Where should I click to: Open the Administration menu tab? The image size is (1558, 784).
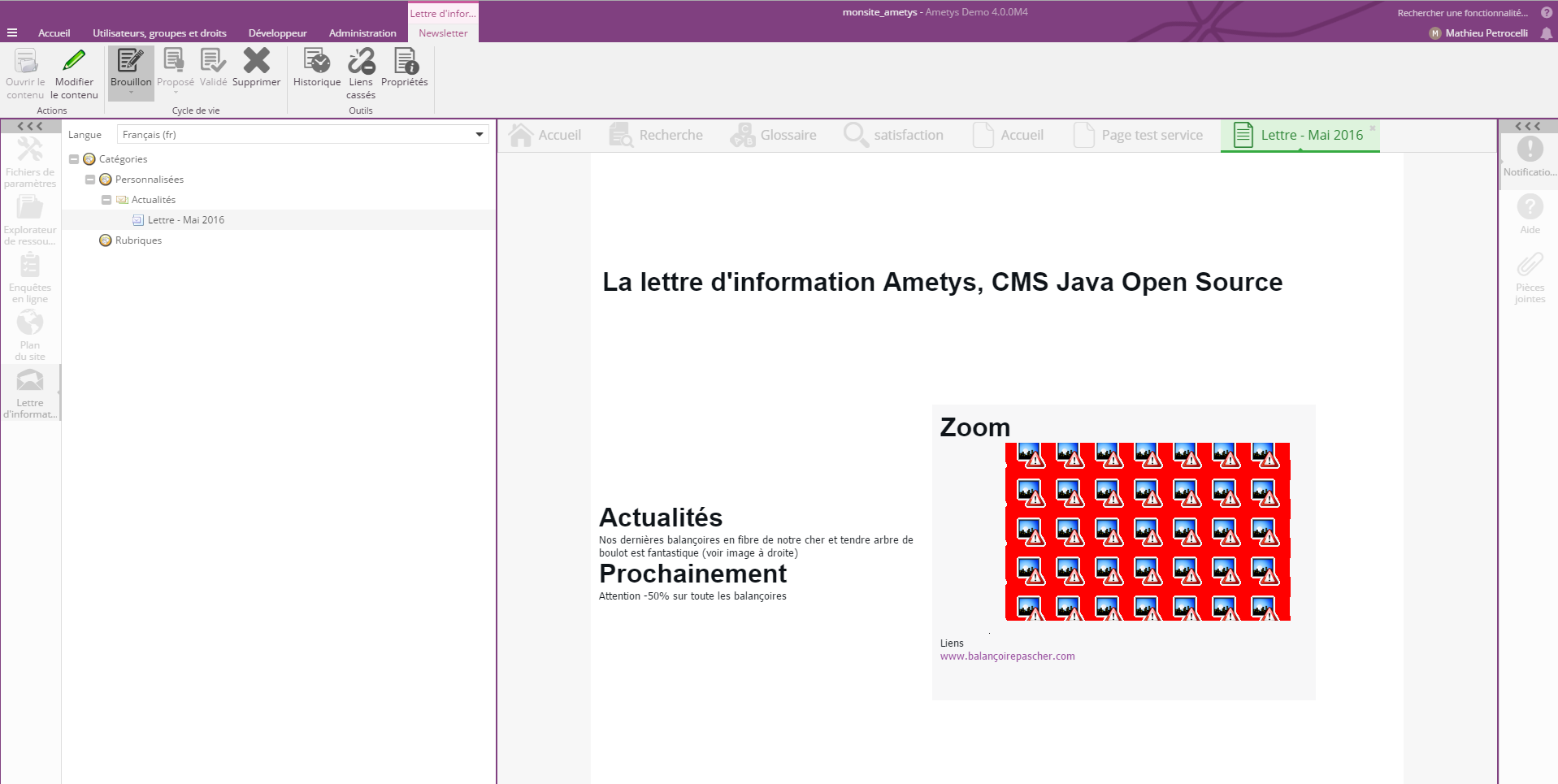tap(362, 33)
